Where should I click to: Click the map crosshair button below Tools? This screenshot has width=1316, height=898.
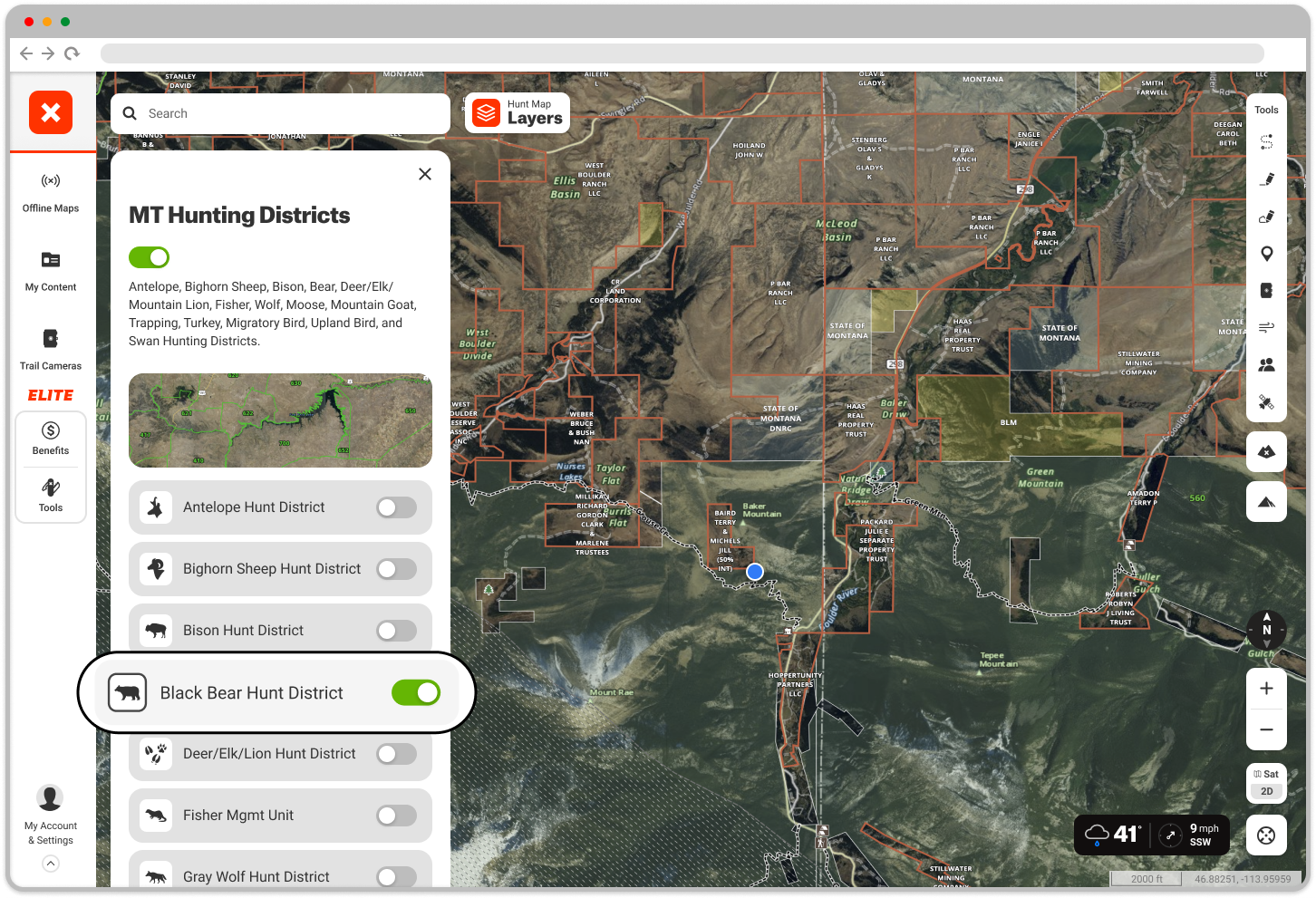click(1266, 451)
